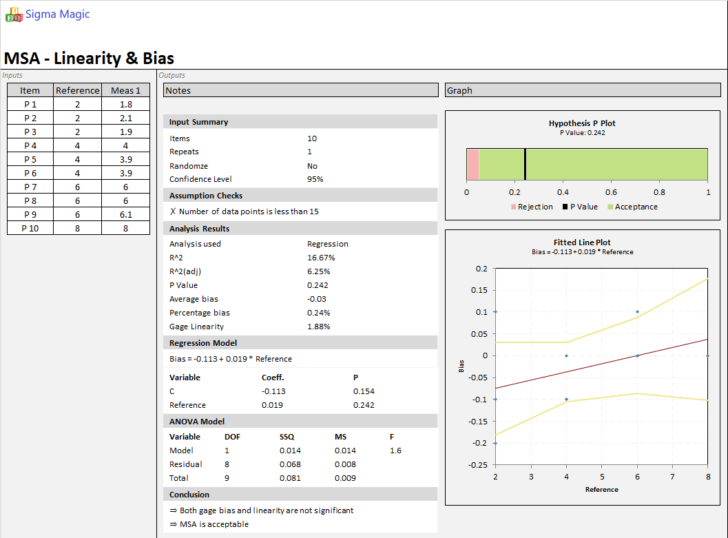Select the P 5 item cell
This screenshot has width=728, height=538.
(x=30, y=159)
